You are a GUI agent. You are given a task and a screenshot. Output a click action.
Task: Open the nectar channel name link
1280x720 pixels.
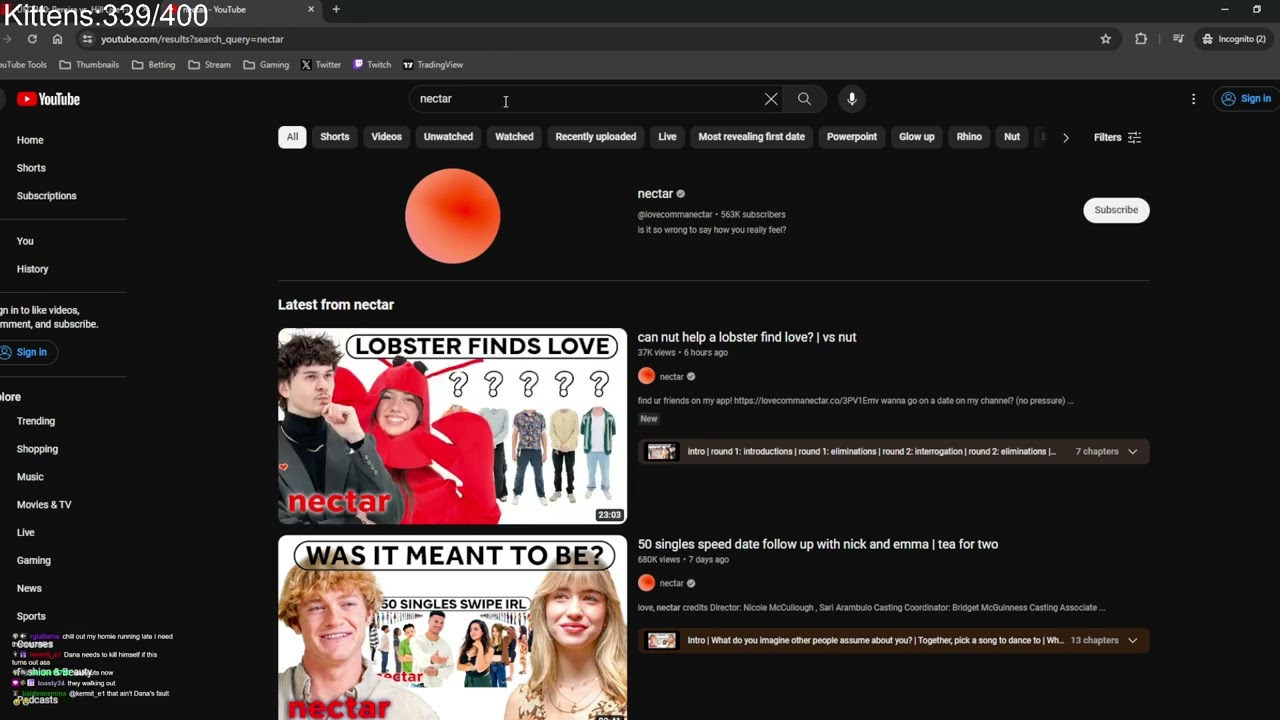[x=655, y=194]
